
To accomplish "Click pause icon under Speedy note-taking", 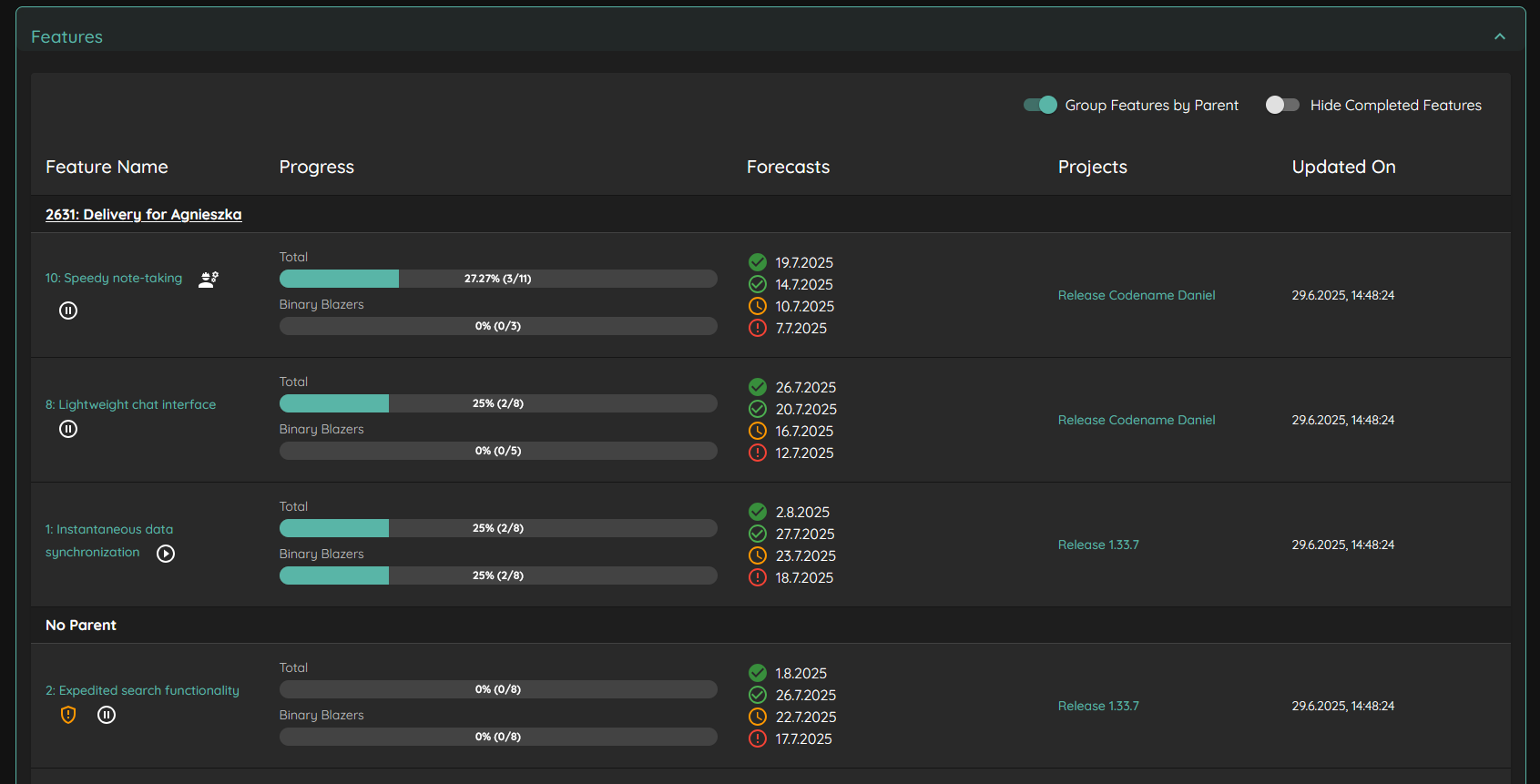I will click(x=68, y=311).
